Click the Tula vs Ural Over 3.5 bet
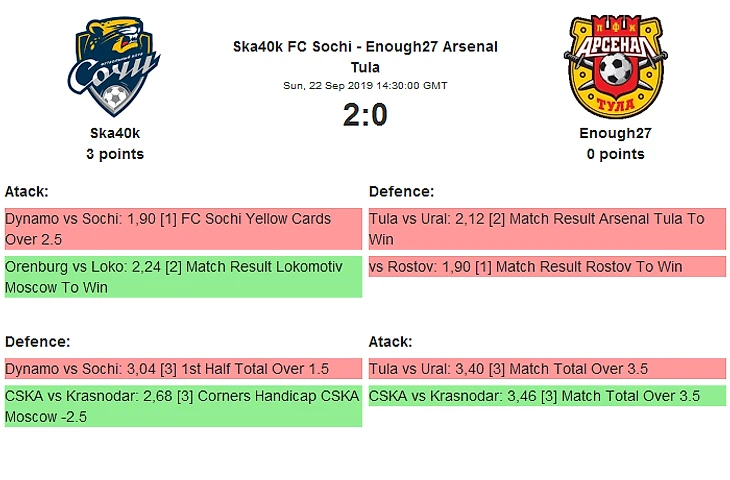 (x=547, y=369)
